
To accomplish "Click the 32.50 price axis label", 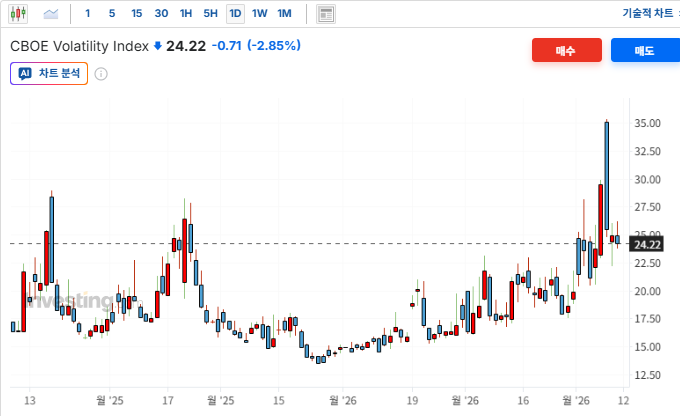I will [x=647, y=151].
